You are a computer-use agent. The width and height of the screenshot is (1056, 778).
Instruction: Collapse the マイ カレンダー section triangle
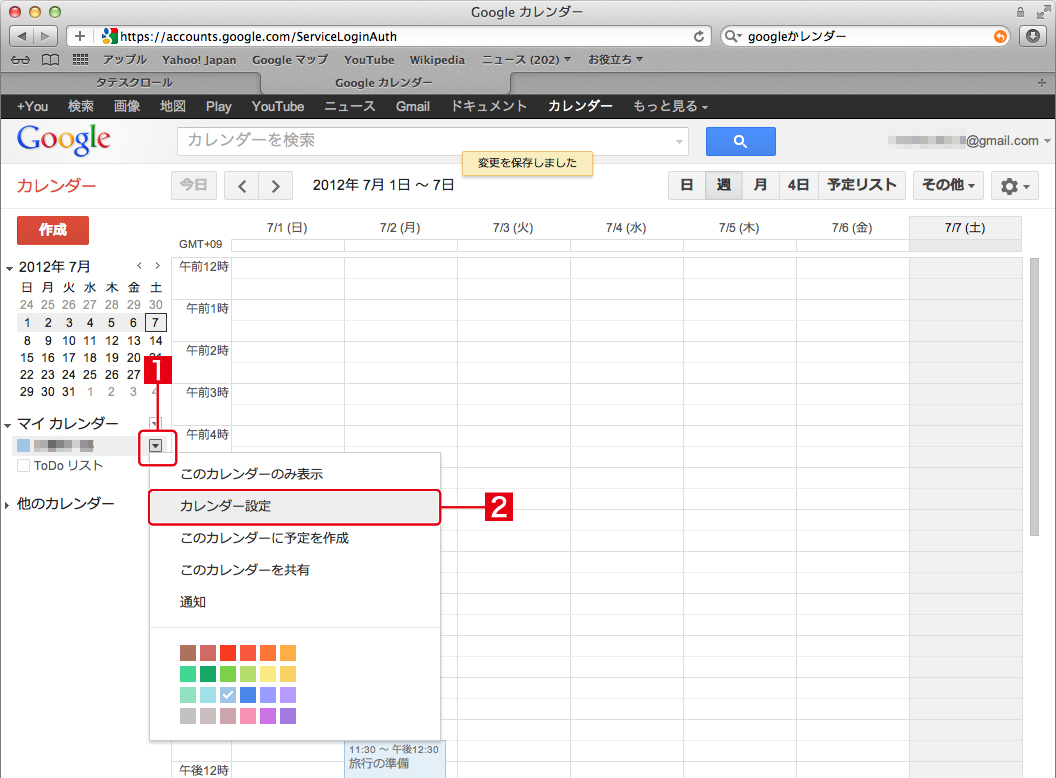pos(8,425)
